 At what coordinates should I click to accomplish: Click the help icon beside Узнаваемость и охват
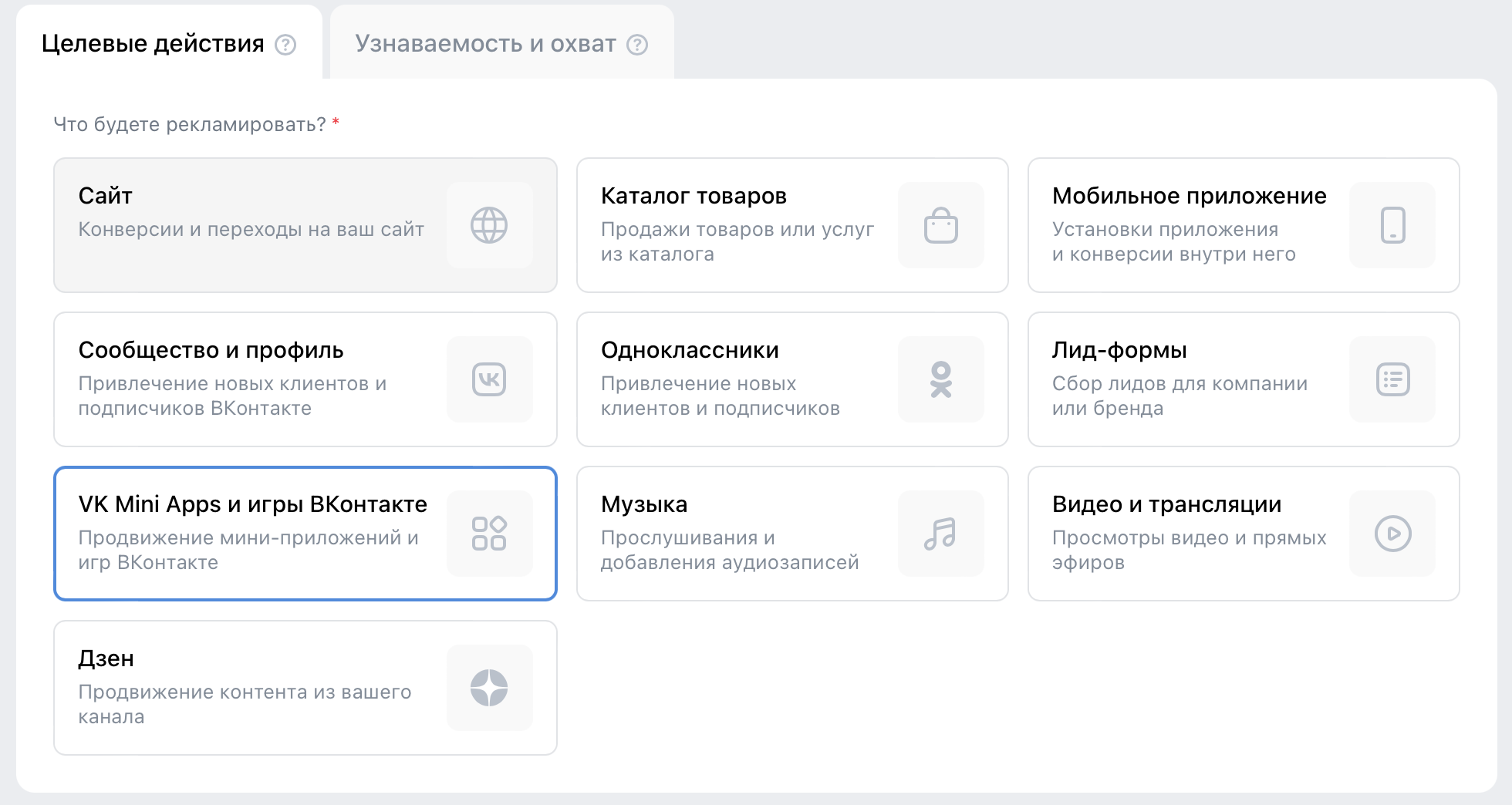coord(637,45)
